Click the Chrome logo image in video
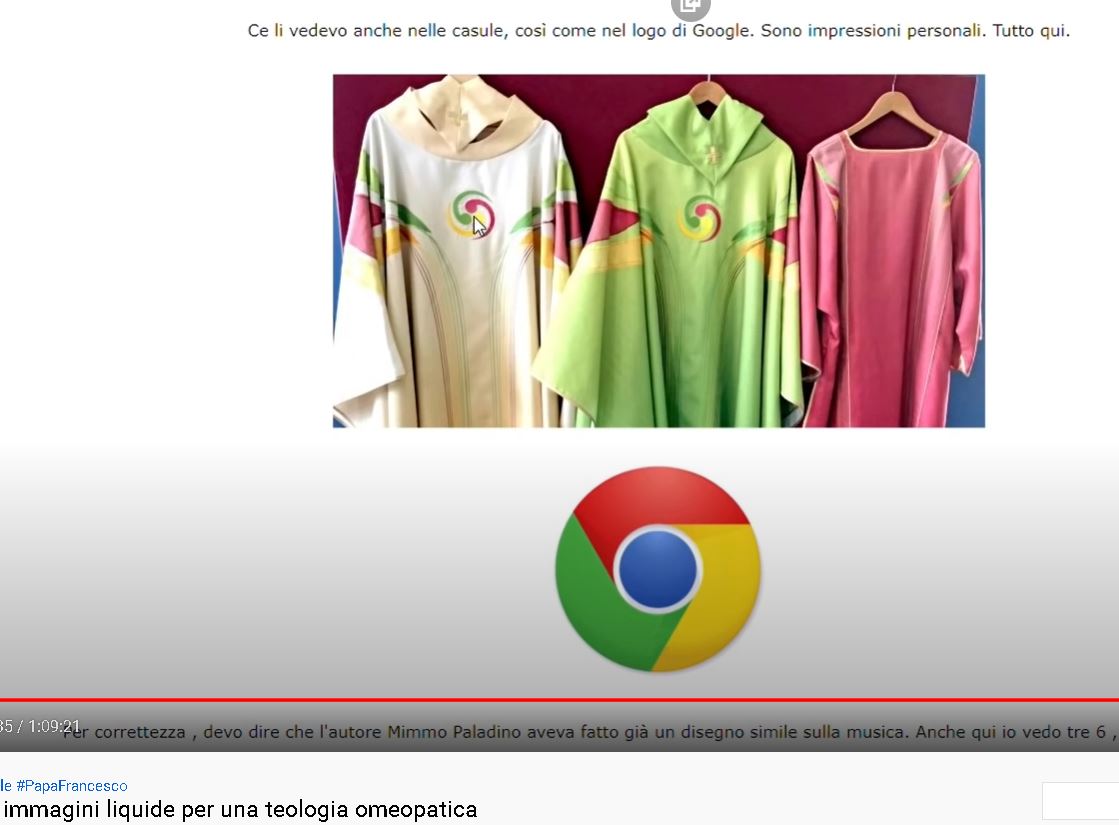The width and height of the screenshot is (1119, 825). pyautogui.click(x=657, y=569)
